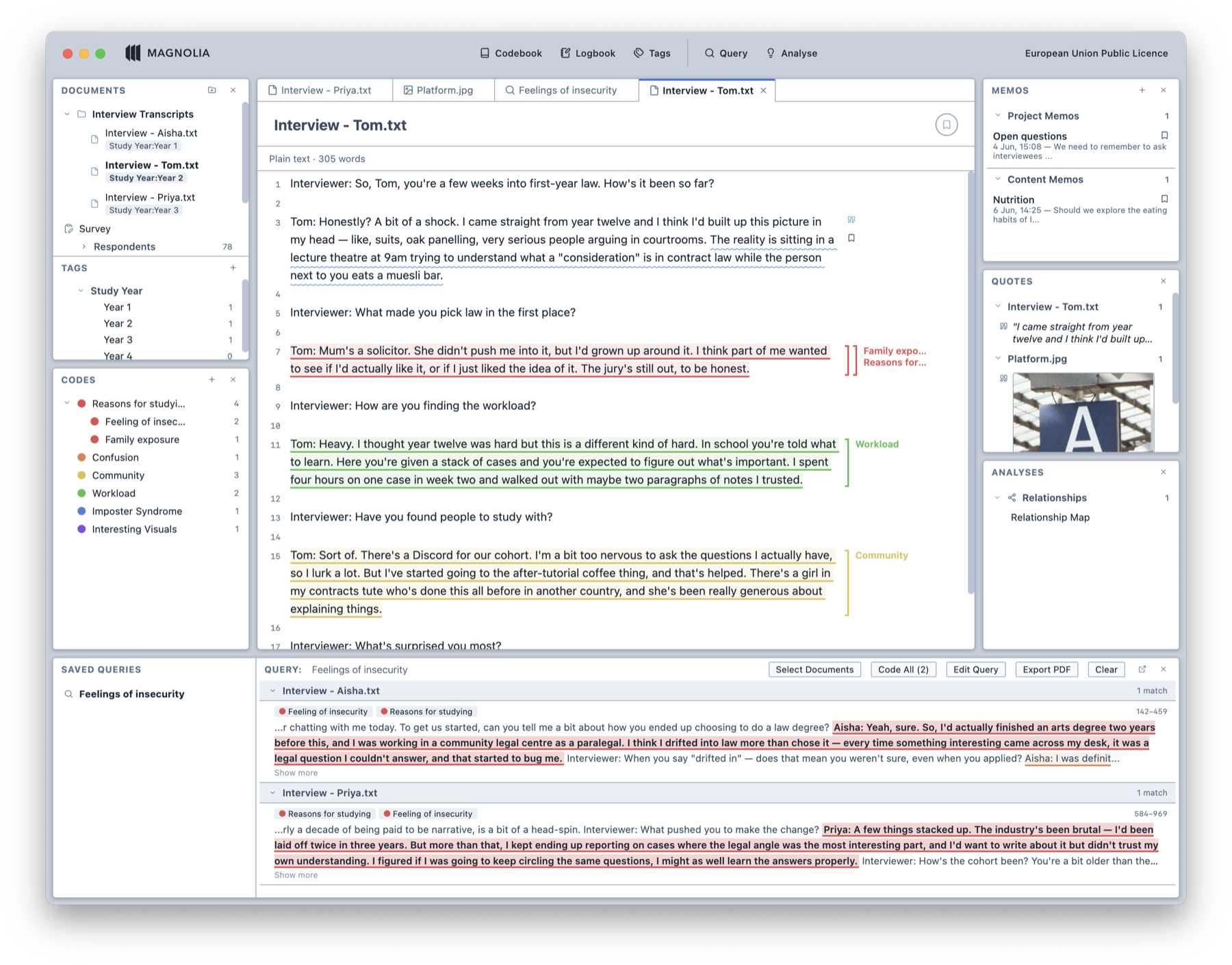Viewport: 1232px width, 965px height.
Task: Add a new memo with plus icon
Action: 1142,90
